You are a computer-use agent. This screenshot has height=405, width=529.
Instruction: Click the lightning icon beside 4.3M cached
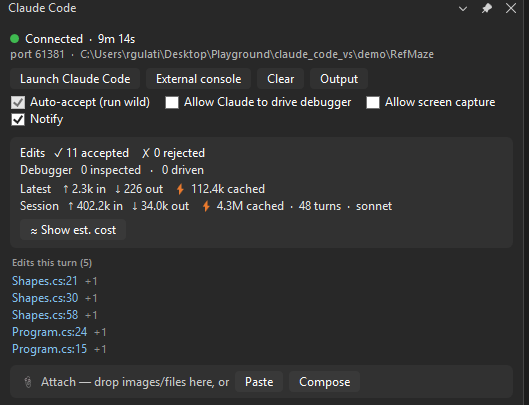(x=206, y=206)
